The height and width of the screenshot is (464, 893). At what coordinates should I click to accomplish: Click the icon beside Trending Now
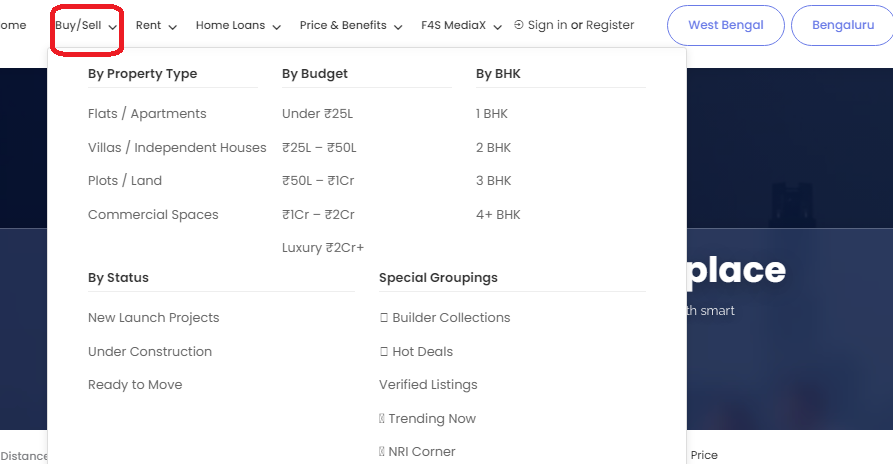click(x=382, y=419)
